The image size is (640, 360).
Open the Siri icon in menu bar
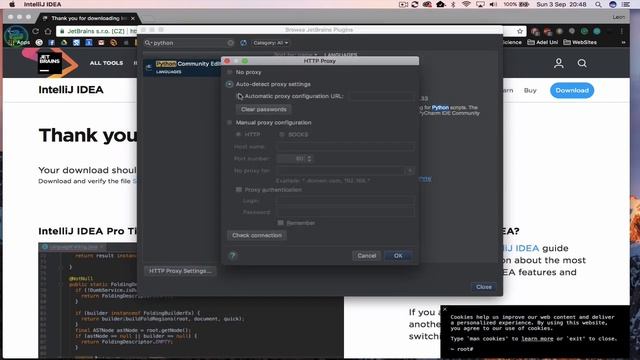click(612, 4)
